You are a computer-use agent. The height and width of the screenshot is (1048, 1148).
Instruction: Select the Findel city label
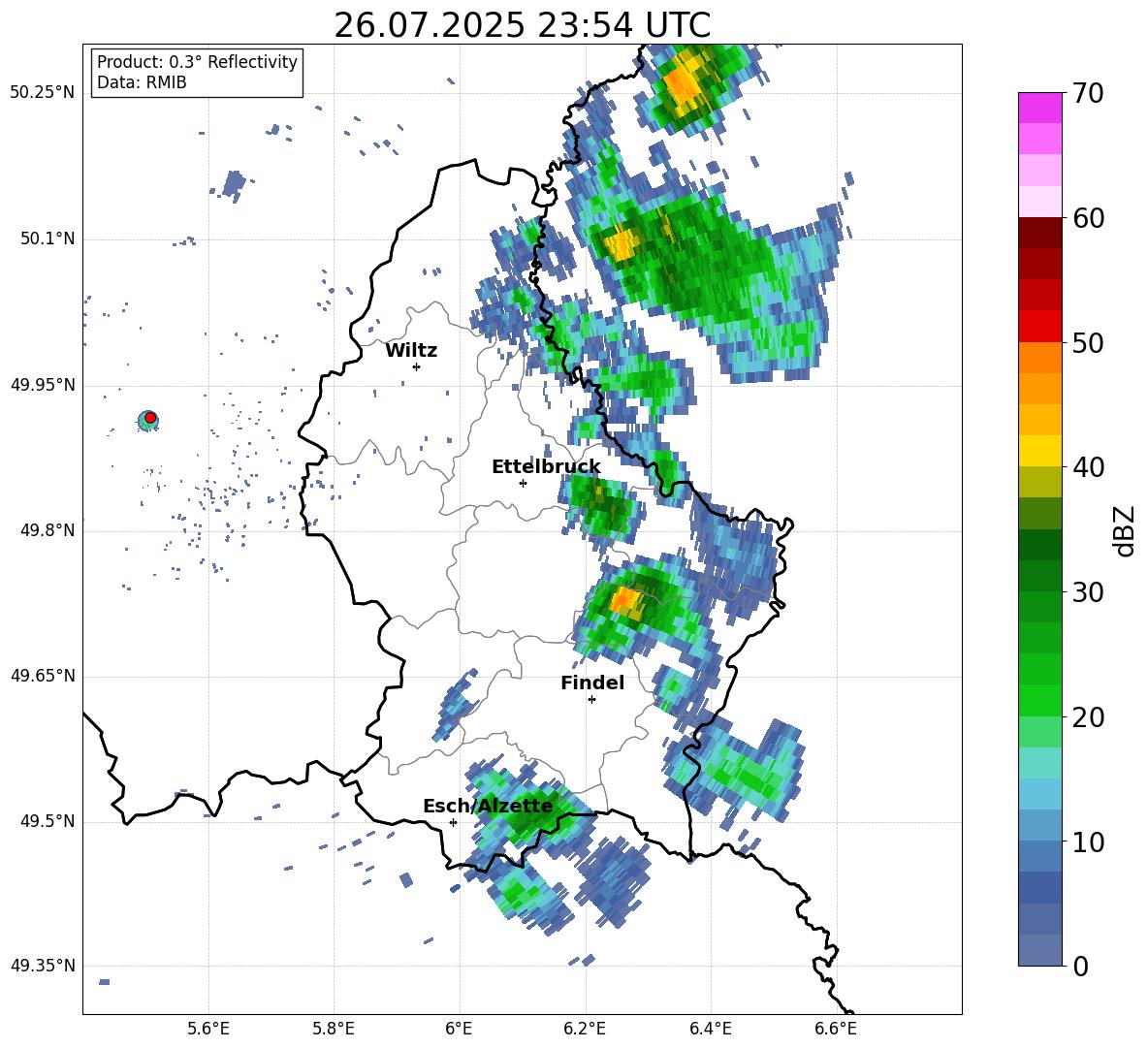592,683
